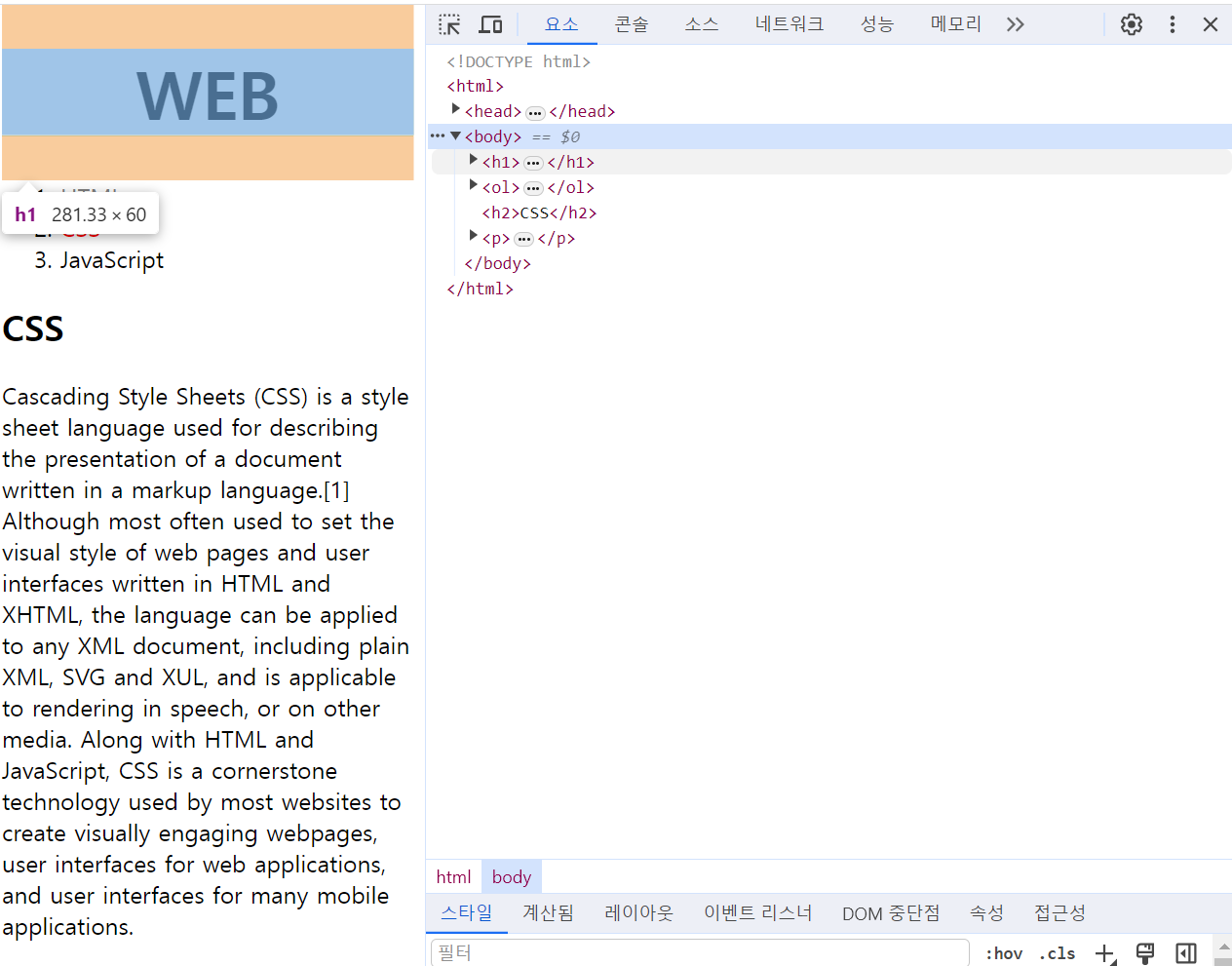Select the element inspection picker tool
This screenshot has height=966, width=1232.
tap(449, 23)
